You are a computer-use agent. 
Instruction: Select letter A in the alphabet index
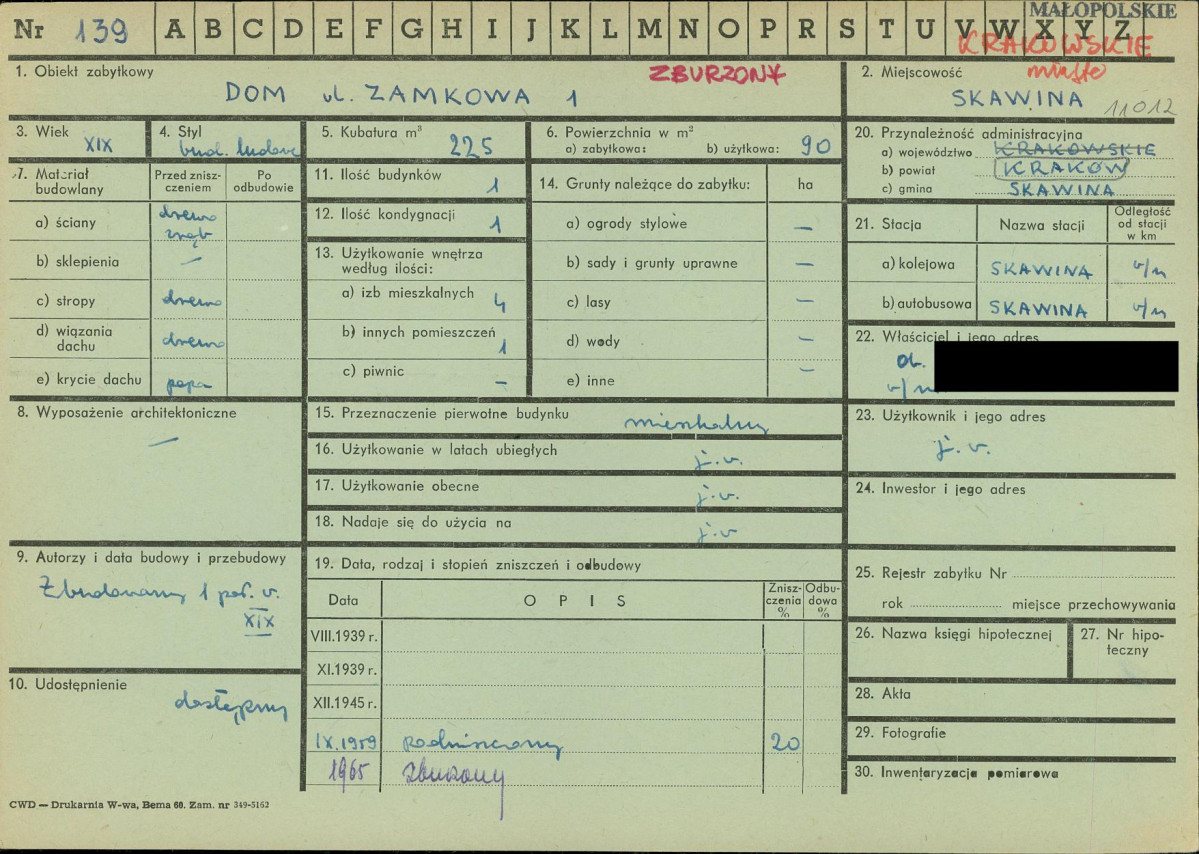coord(175,28)
